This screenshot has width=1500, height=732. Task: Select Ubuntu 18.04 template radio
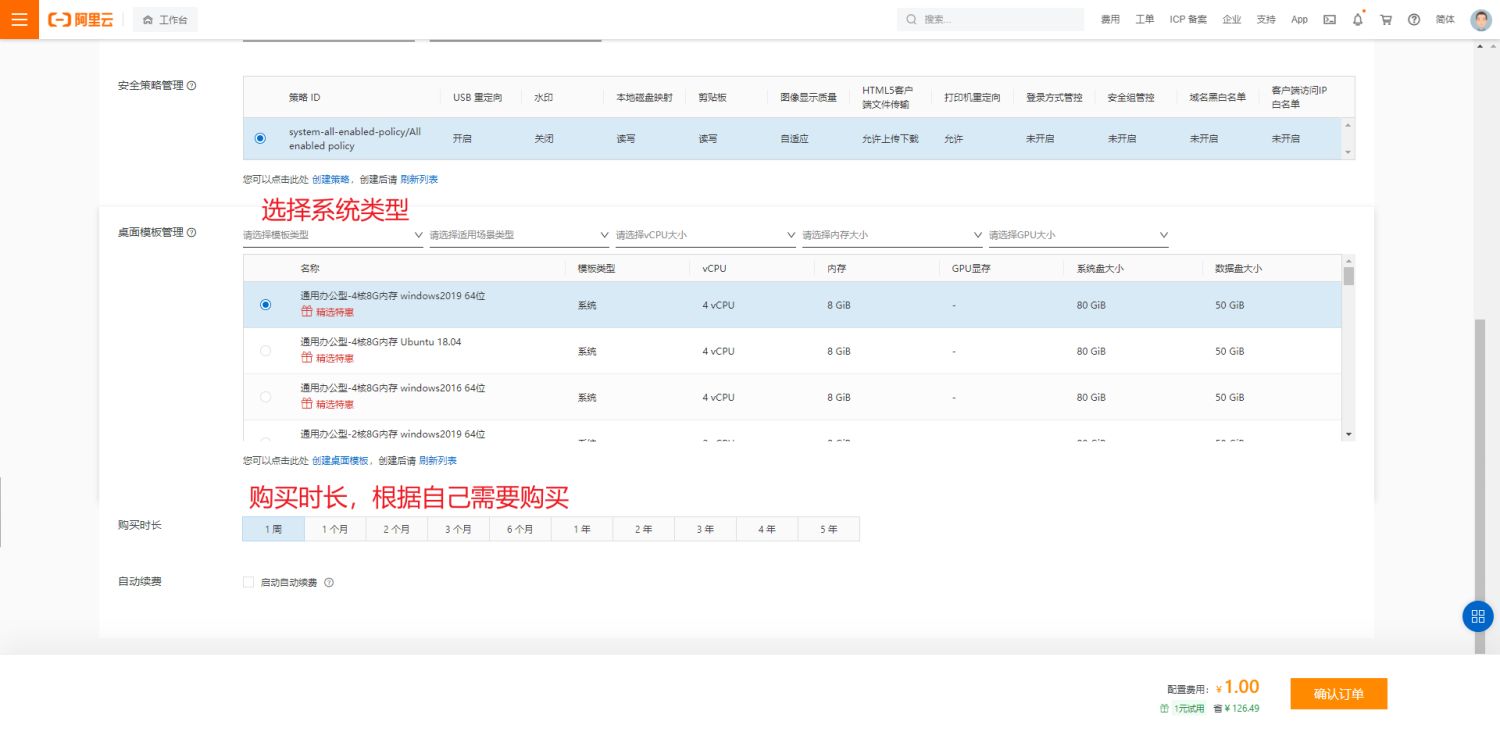point(265,351)
